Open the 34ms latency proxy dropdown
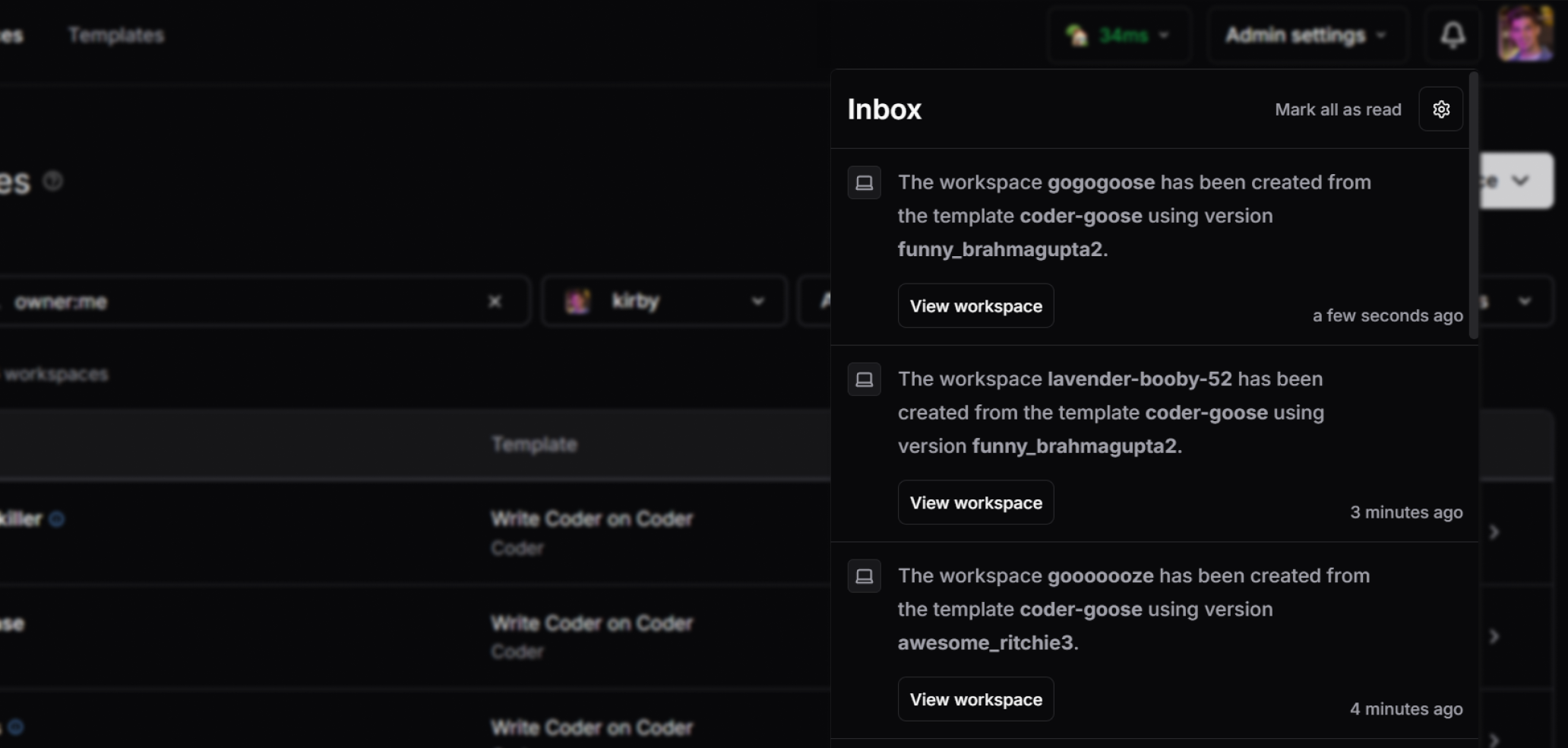1568x748 pixels. (1118, 35)
